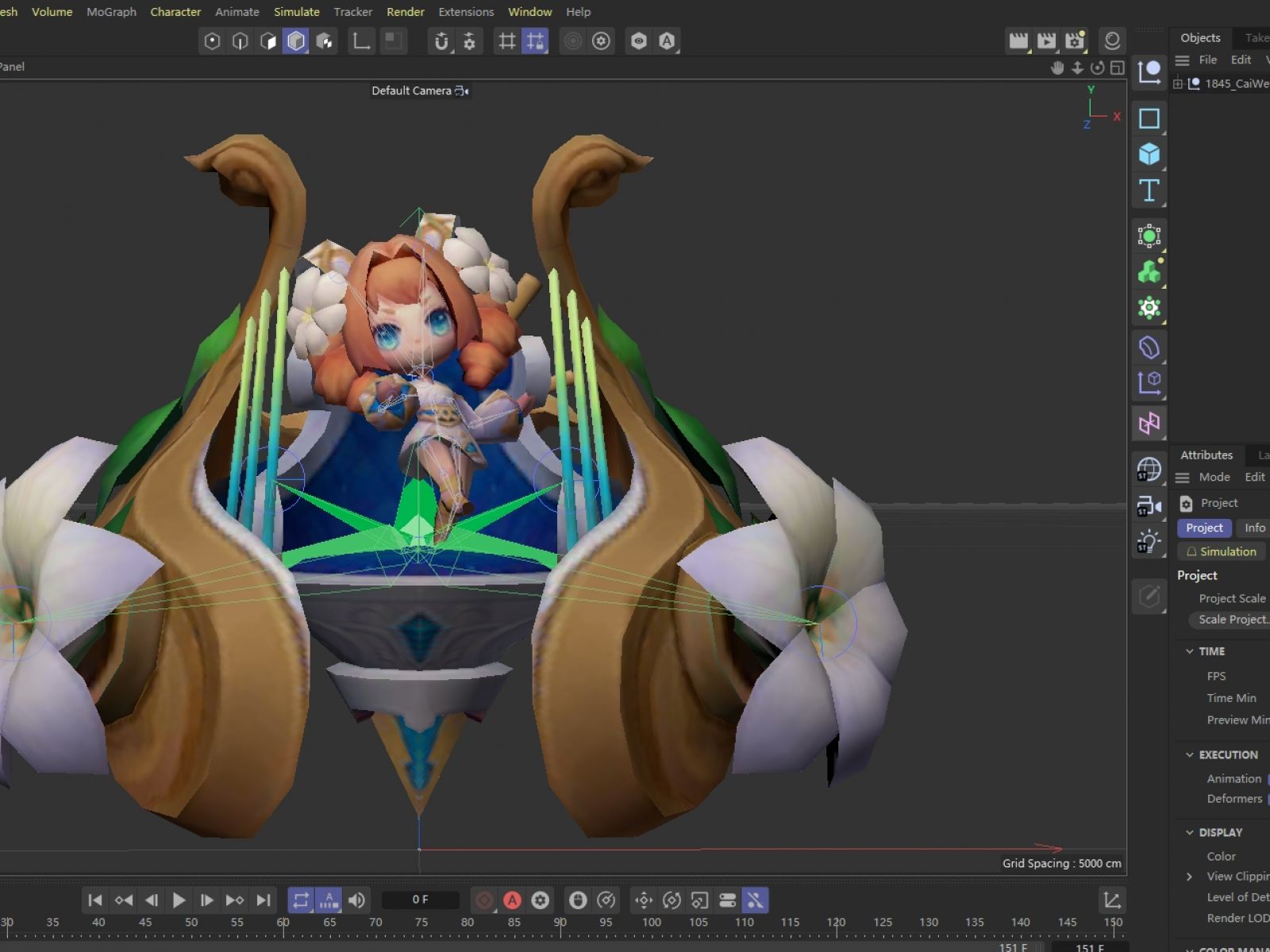Toggle timeline loop playback mode
The height and width of the screenshot is (952, 1270).
[301, 900]
